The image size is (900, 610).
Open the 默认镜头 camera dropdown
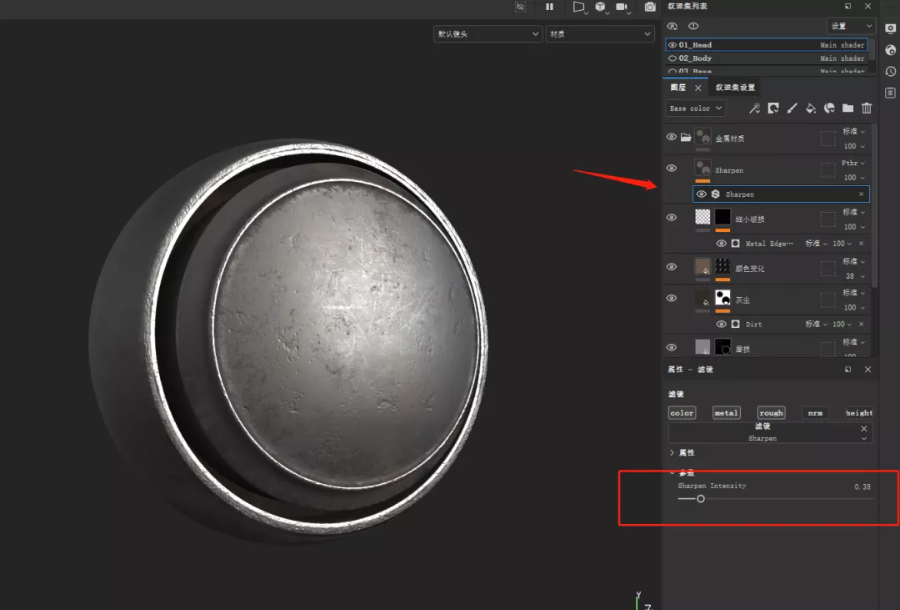[x=487, y=34]
